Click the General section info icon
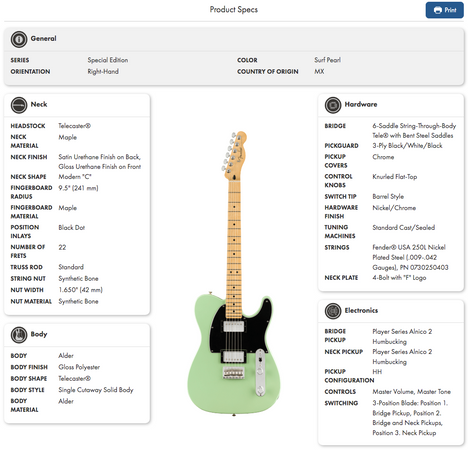This screenshot has height=450, width=468. tap(19, 39)
